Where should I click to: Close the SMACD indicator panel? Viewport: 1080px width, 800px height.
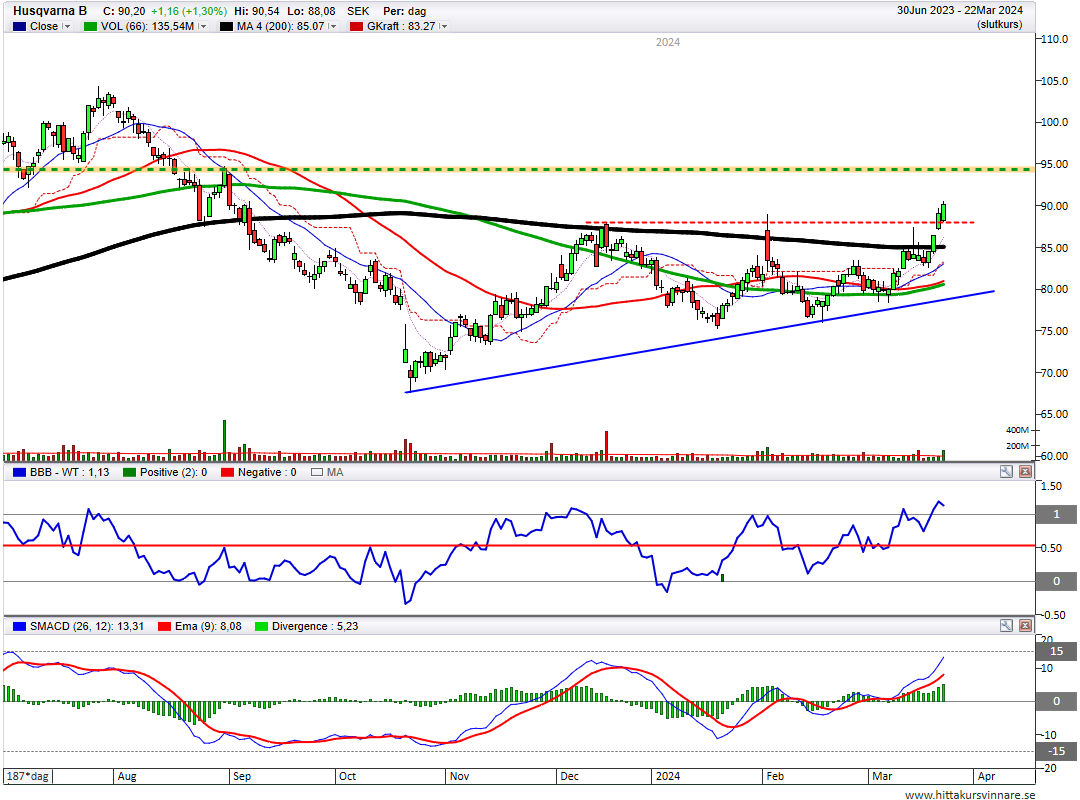click(x=1025, y=626)
